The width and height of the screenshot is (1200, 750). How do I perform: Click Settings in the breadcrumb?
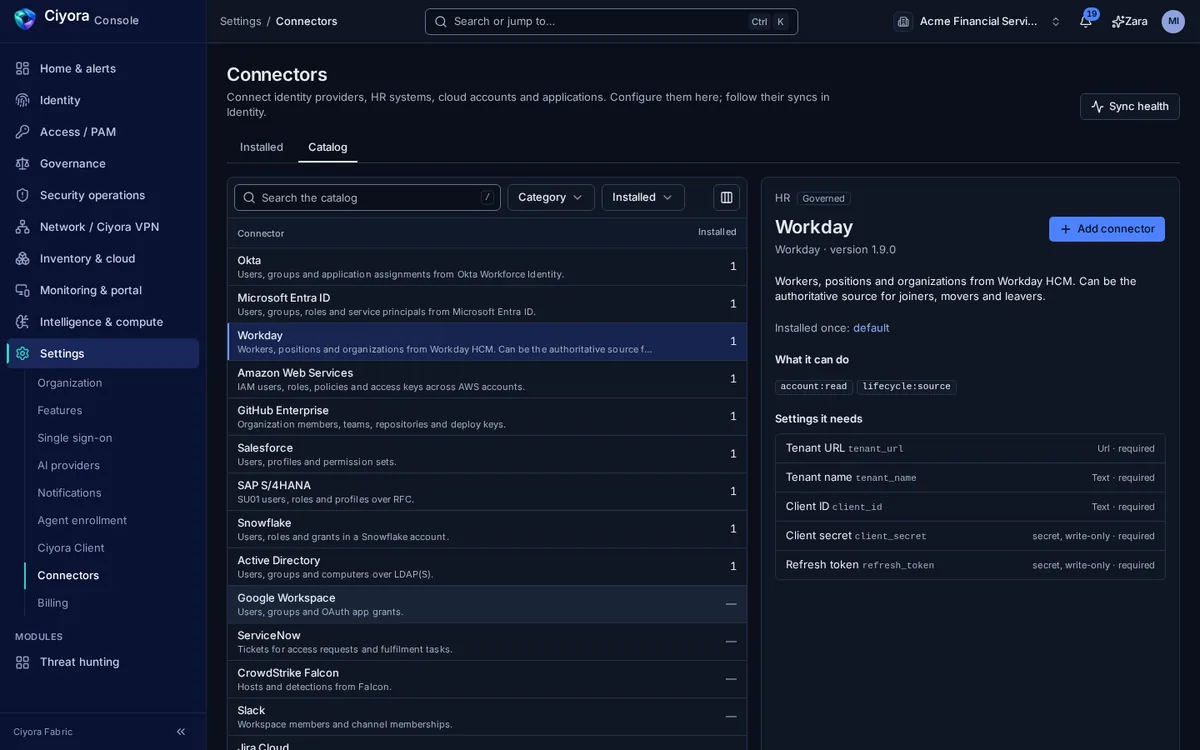pyautogui.click(x=240, y=21)
